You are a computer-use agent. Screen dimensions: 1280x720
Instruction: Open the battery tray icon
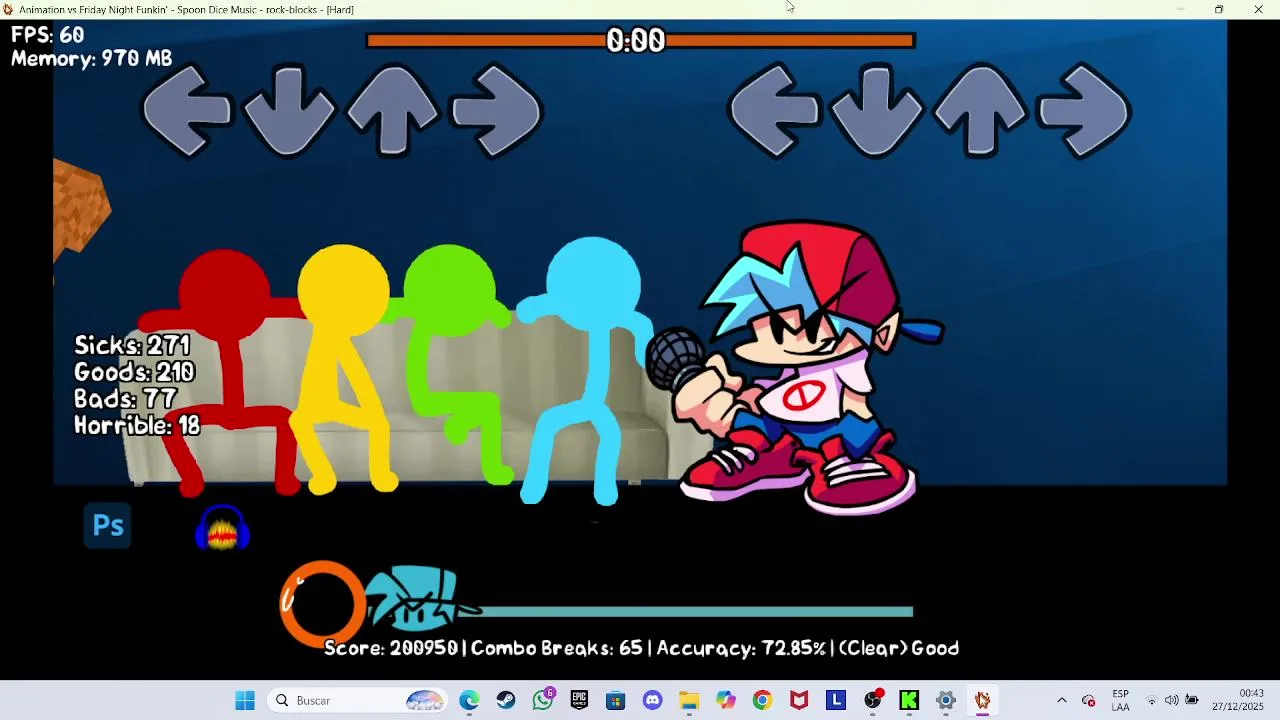[1192, 701]
